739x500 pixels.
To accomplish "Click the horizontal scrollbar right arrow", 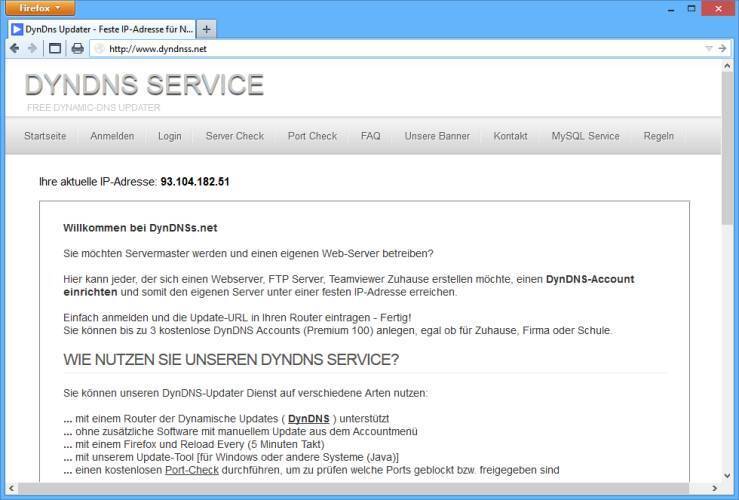I will [x=715, y=488].
